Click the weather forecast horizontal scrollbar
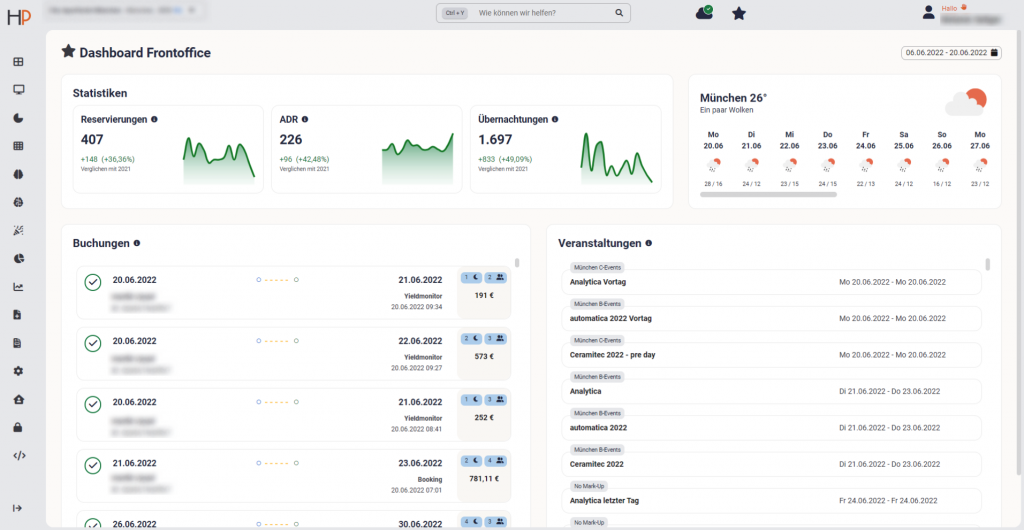The height and width of the screenshot is (530, 1024). click(768, 194)
